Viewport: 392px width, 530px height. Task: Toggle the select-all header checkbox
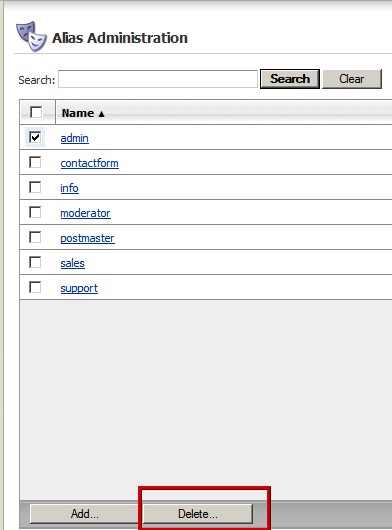(36, 112)
